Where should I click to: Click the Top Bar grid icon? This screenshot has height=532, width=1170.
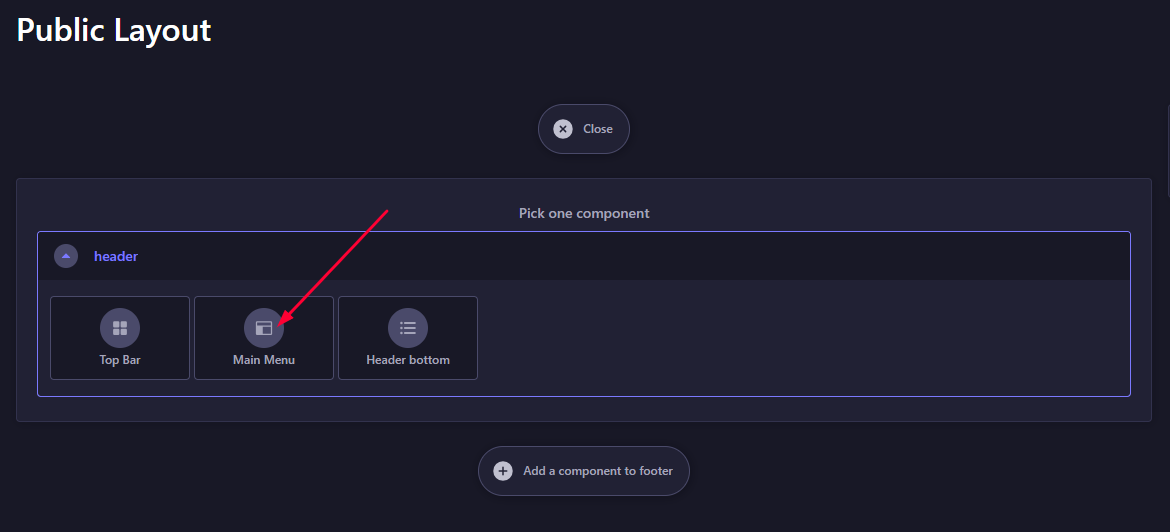tap(120, 328)
